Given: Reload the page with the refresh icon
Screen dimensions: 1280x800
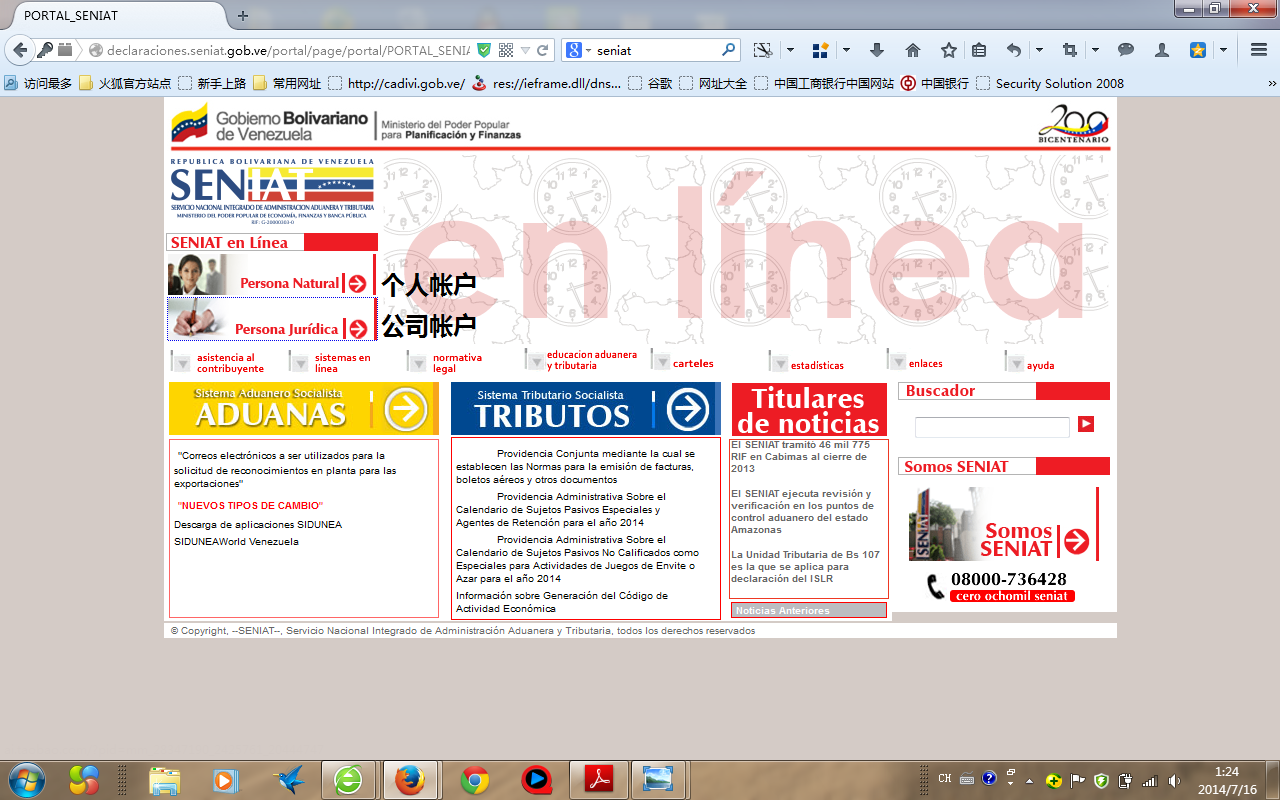Looking at the screenshot, I should (543, 50).
